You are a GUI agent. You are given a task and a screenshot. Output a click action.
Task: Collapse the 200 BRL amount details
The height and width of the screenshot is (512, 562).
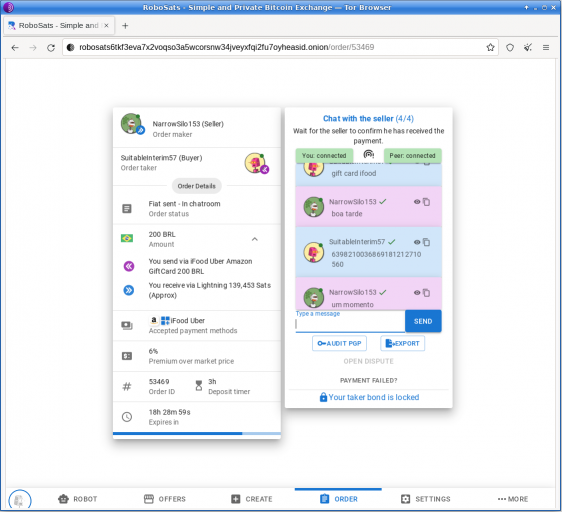pyautogui.click(x=254, y=239)
